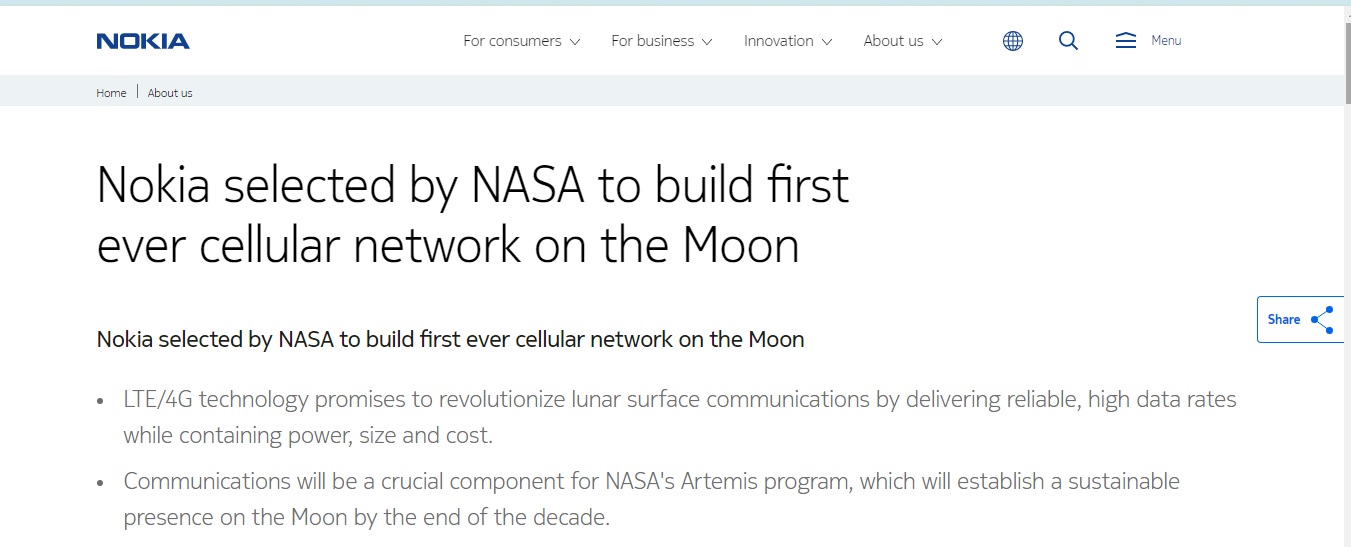The width and height of the screenshot is (1351, 547).
Task: Go to About us breadcrumb link
Action: pos(170,93)
